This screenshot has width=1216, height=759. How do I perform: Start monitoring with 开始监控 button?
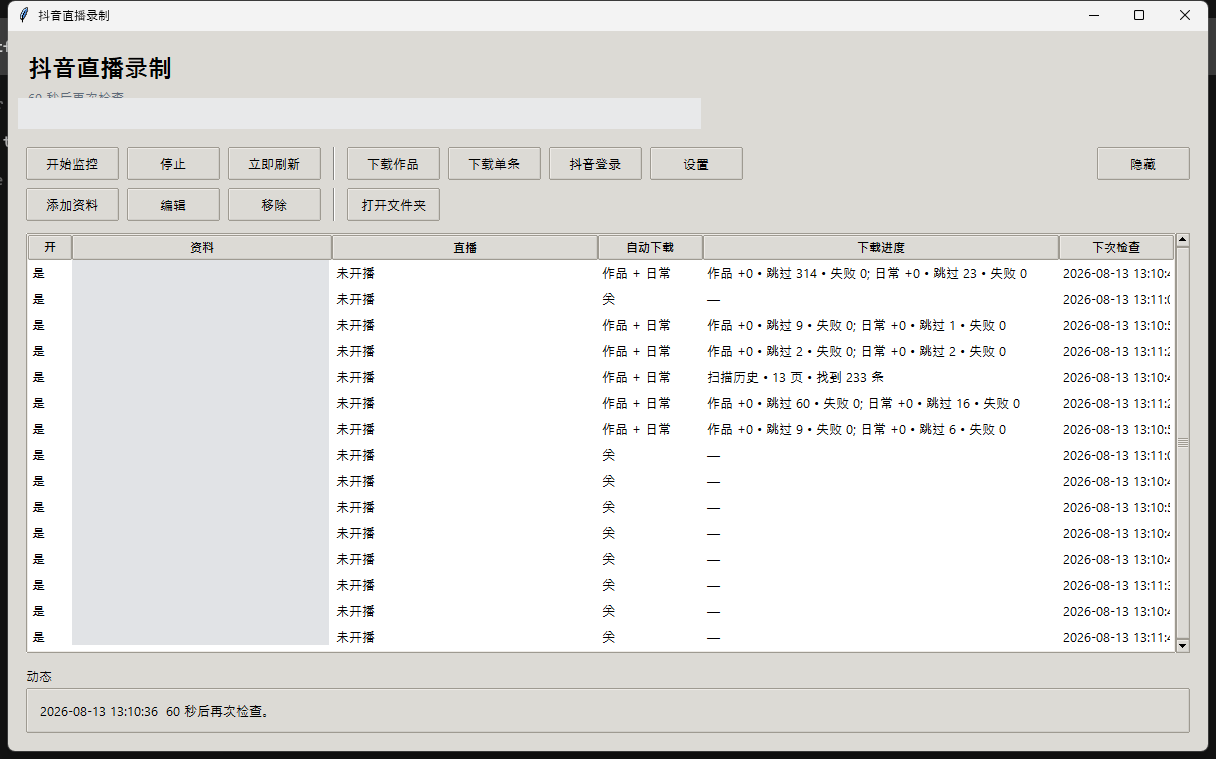point(72,164)
